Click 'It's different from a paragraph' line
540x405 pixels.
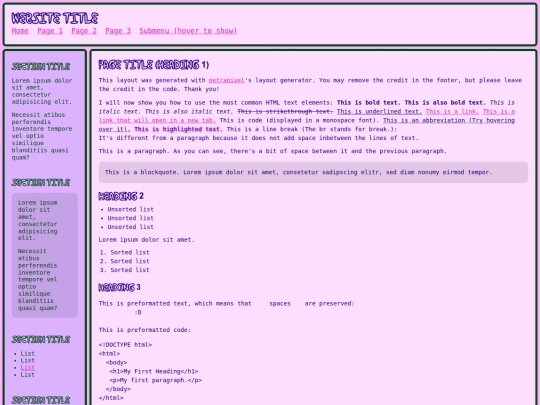pos(258,138)
